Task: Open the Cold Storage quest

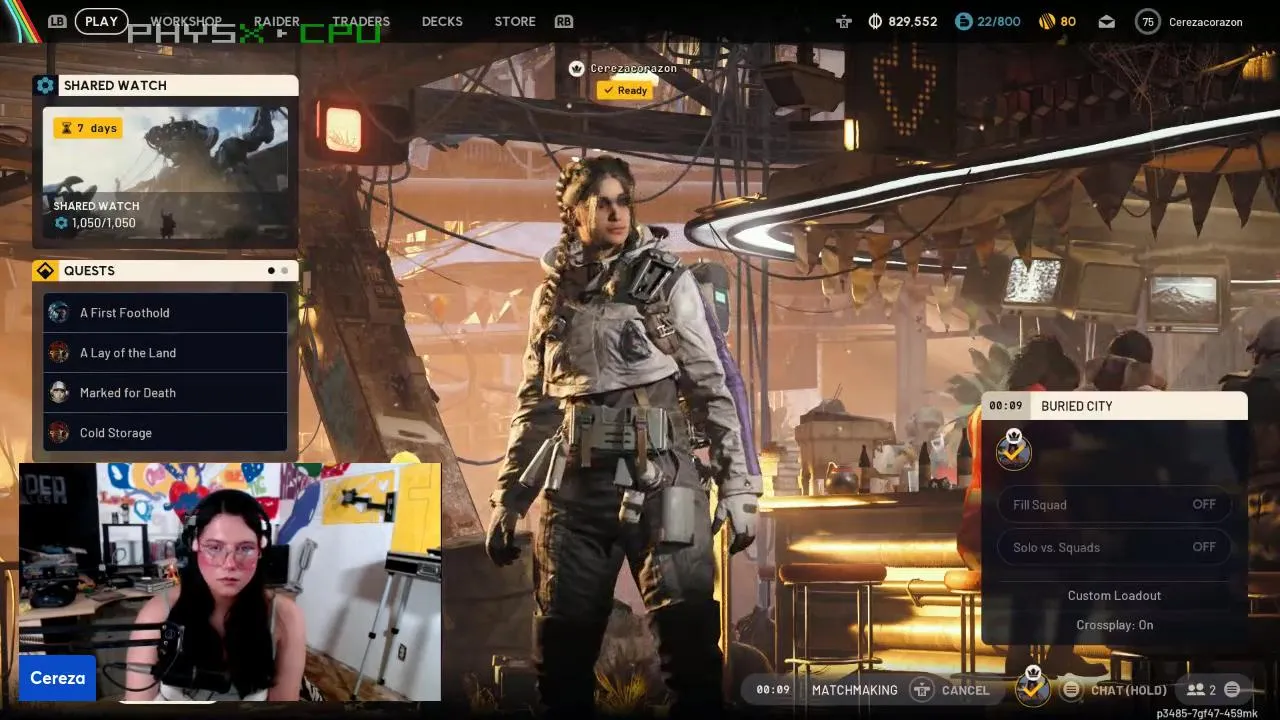Action: pyautogui.click(x=165, y=433)
